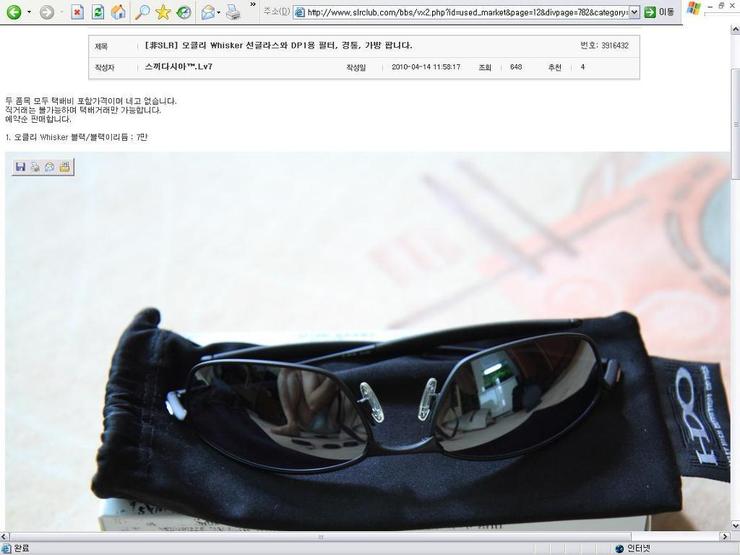Viewport: 740px width, 555px height.
Task: Stop loading with the red X page icon
Action: [x=77, y=12]
